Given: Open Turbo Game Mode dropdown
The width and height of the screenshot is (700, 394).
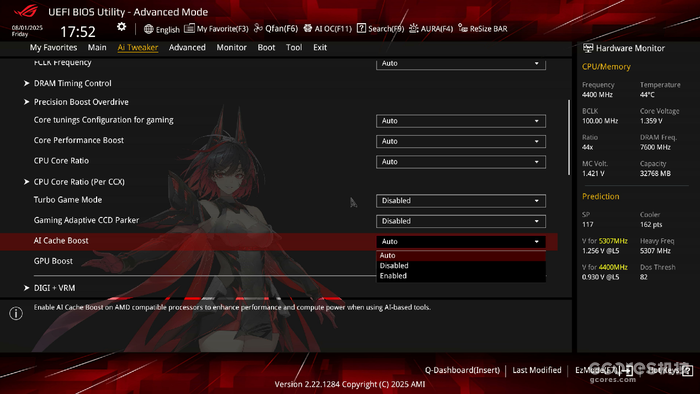Looking at the screenshot, I should pyautogui.click(x=461, y=201).
